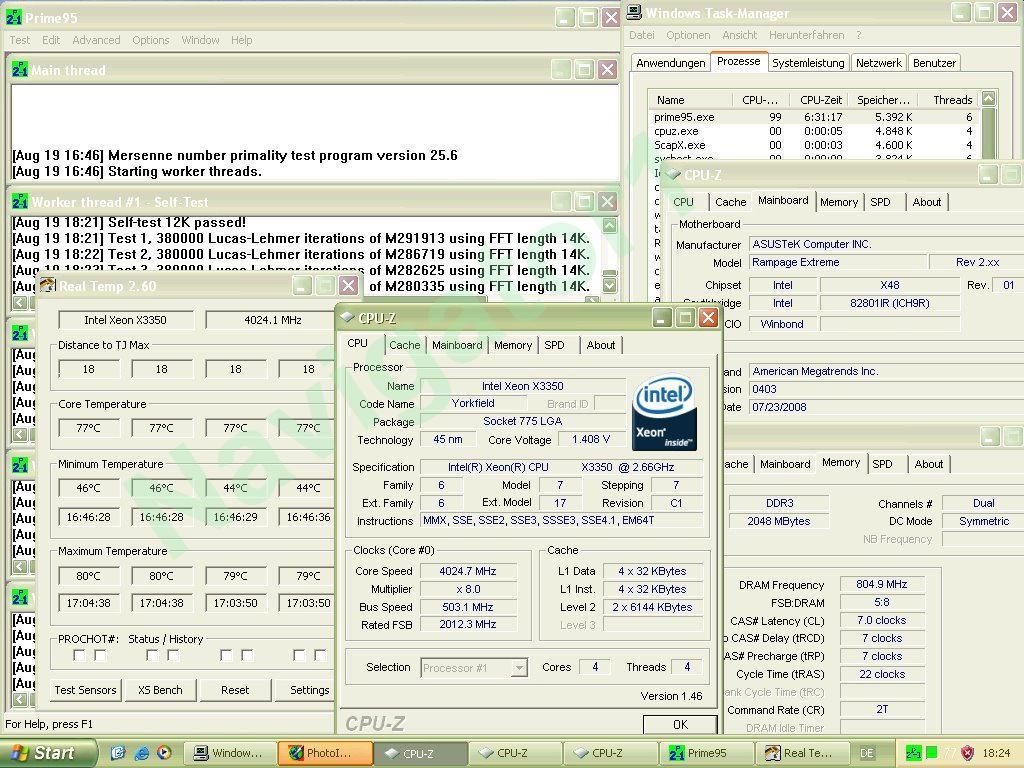This screenshot has height=768, width=1024.
Task: Open the Options menu in Prime95
Action: coord(150,40)
